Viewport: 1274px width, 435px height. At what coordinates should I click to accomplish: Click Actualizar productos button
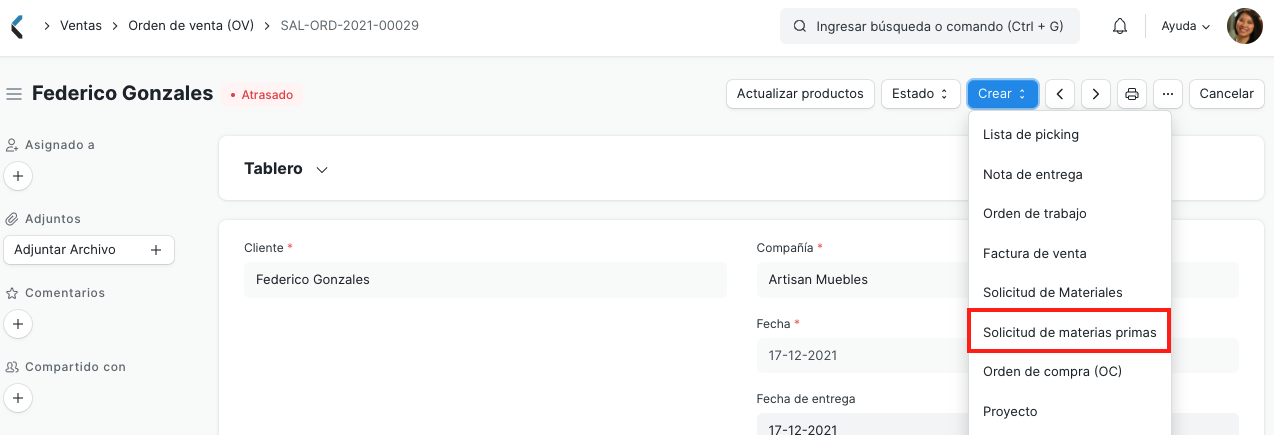[x=800, y=94]
